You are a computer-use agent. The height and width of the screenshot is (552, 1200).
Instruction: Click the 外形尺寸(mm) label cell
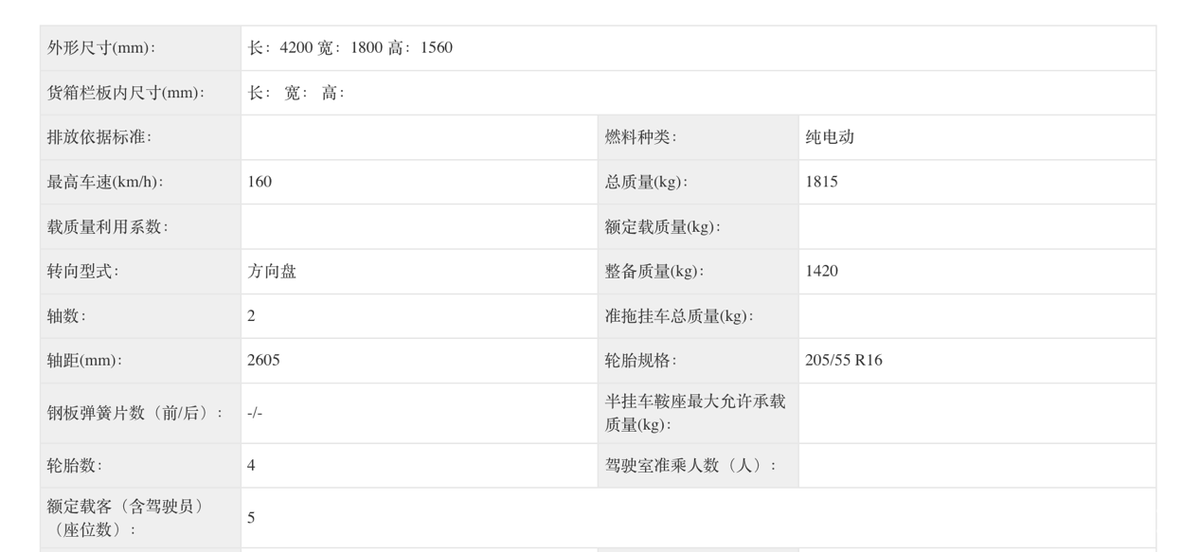[x=102, y=48]
